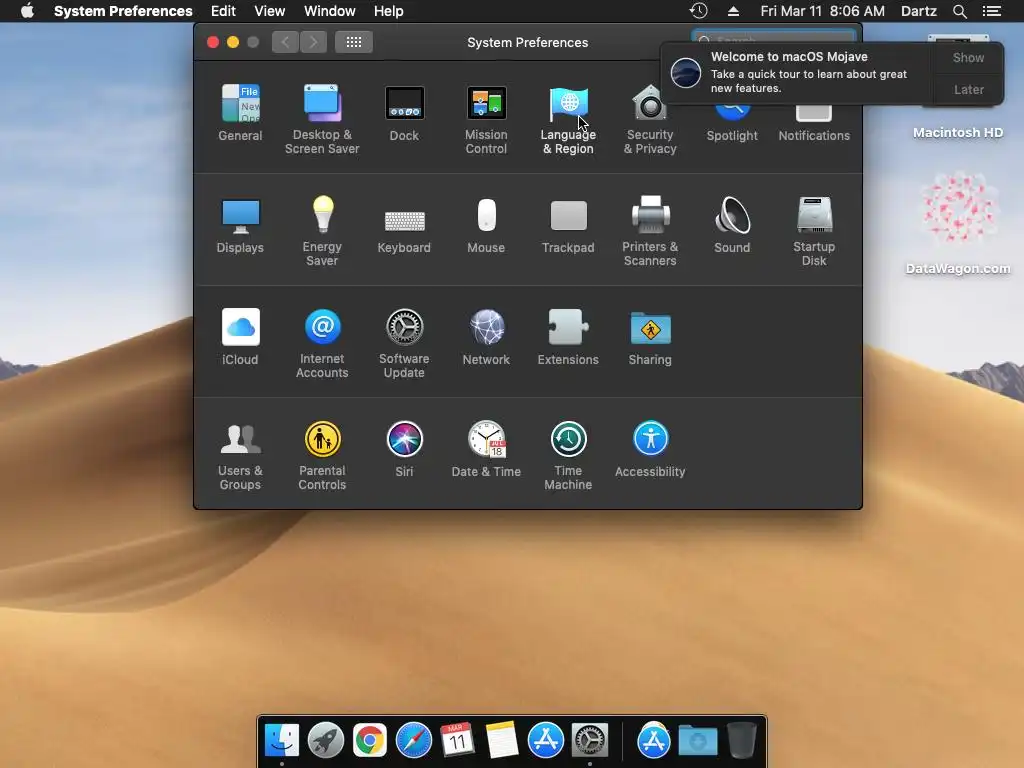Open Extensions preferences
Image resolution: width=1024 pixels, height=768 pixels.
click(568, 337)
